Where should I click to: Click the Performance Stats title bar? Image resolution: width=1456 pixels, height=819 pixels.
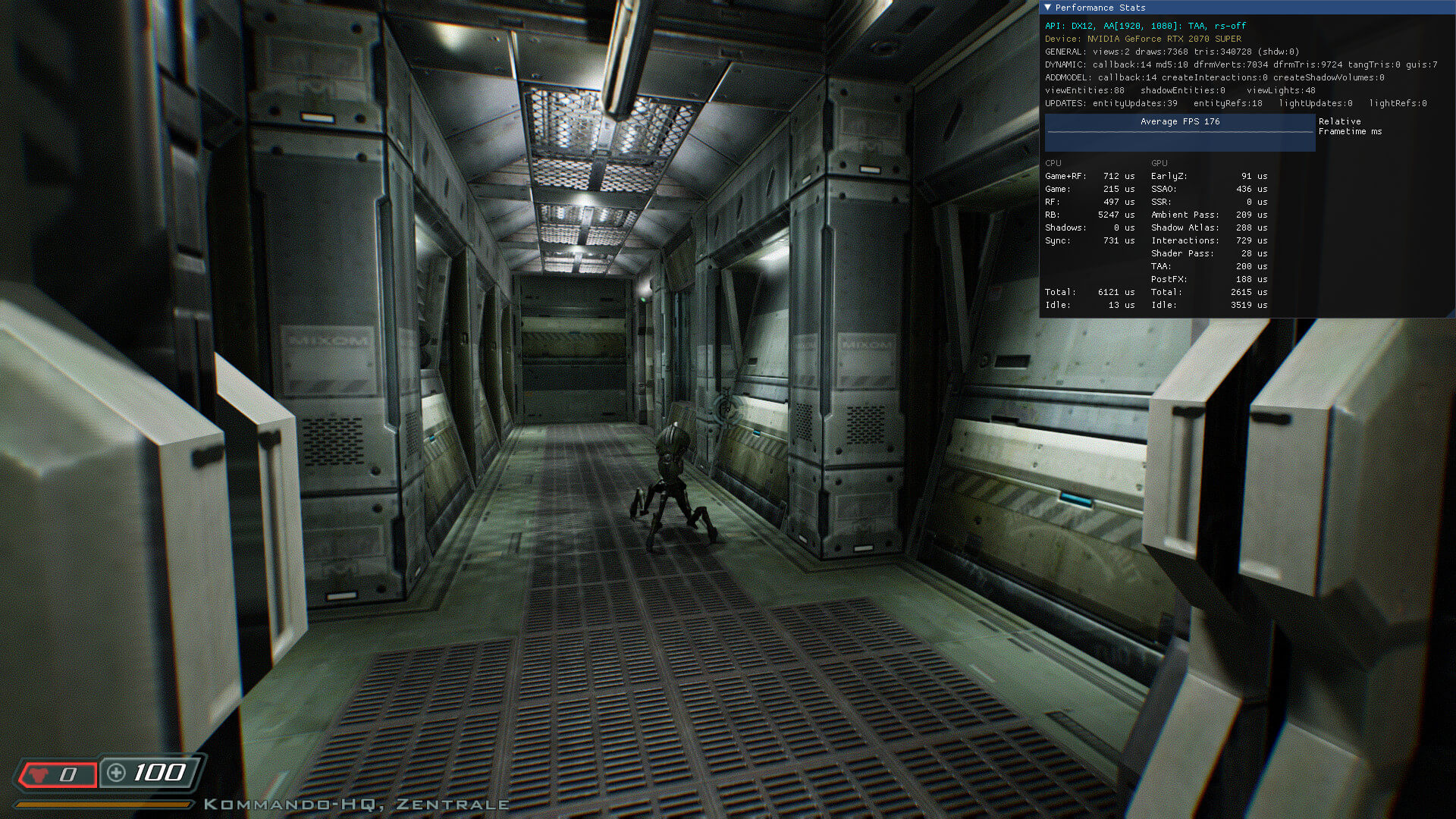point(1100,8)
